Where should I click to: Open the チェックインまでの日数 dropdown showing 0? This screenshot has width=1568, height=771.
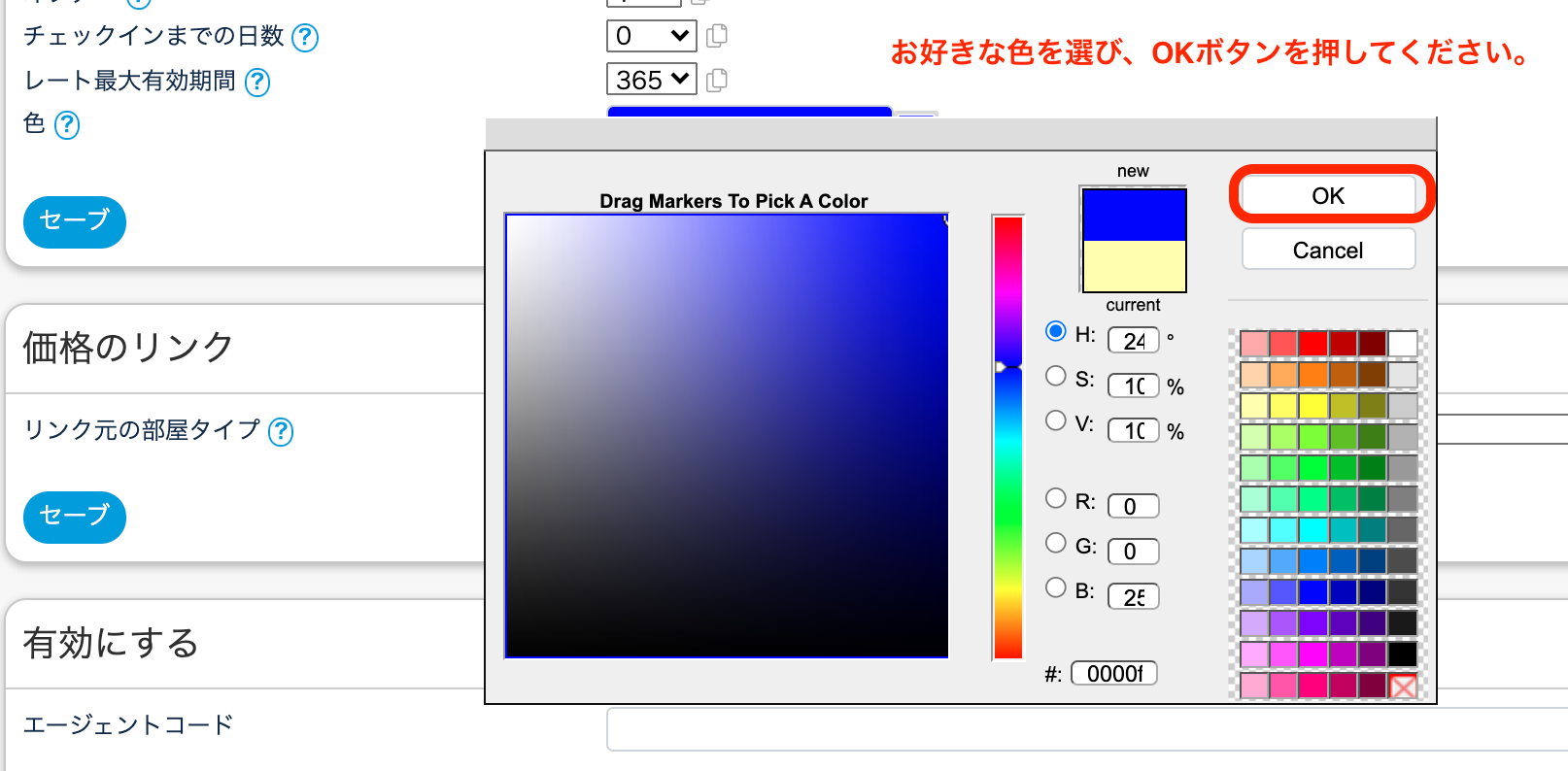tap(651, 36)
